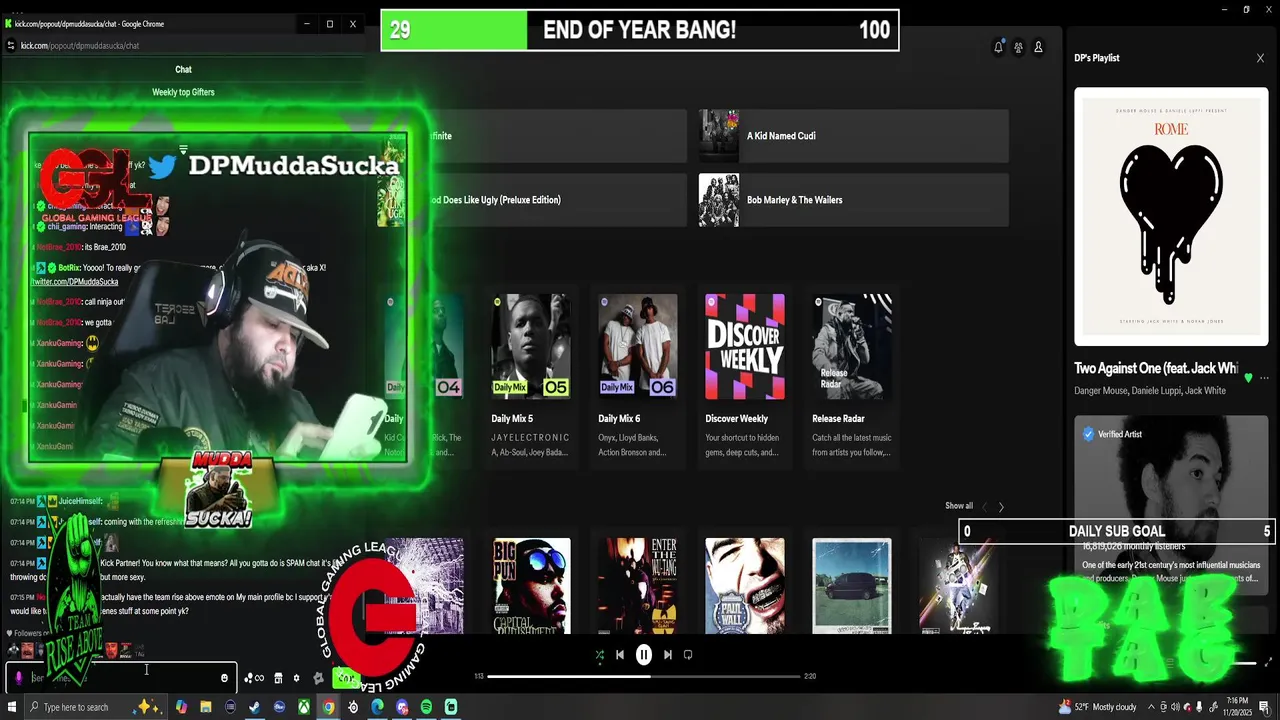Open the Daily Mix 5 card
The width and height of the screenshot is (1280, 720).
[x=531, y=376]
